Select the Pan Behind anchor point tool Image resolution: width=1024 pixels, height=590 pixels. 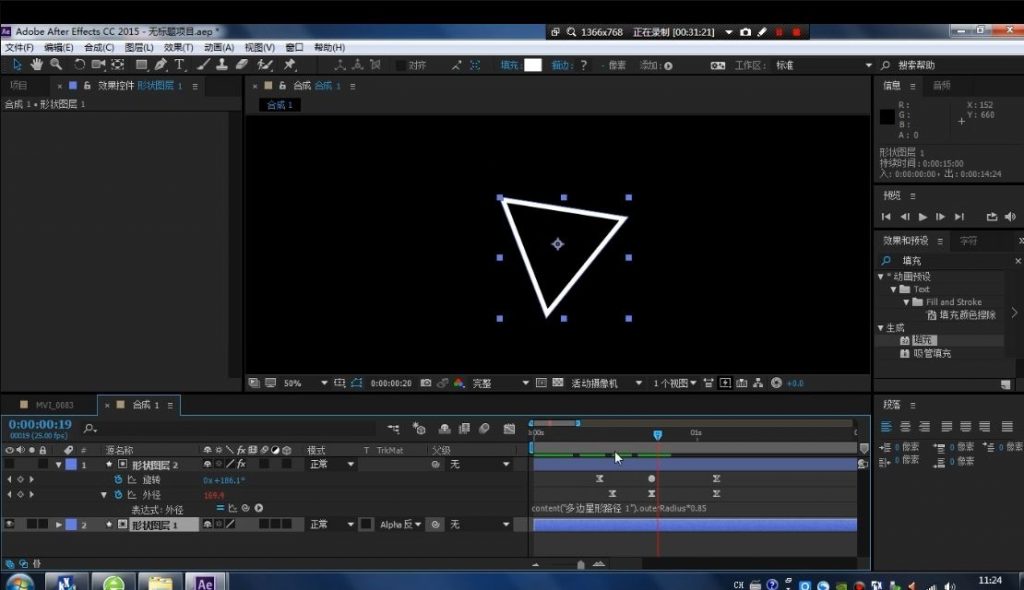[118, 65]
